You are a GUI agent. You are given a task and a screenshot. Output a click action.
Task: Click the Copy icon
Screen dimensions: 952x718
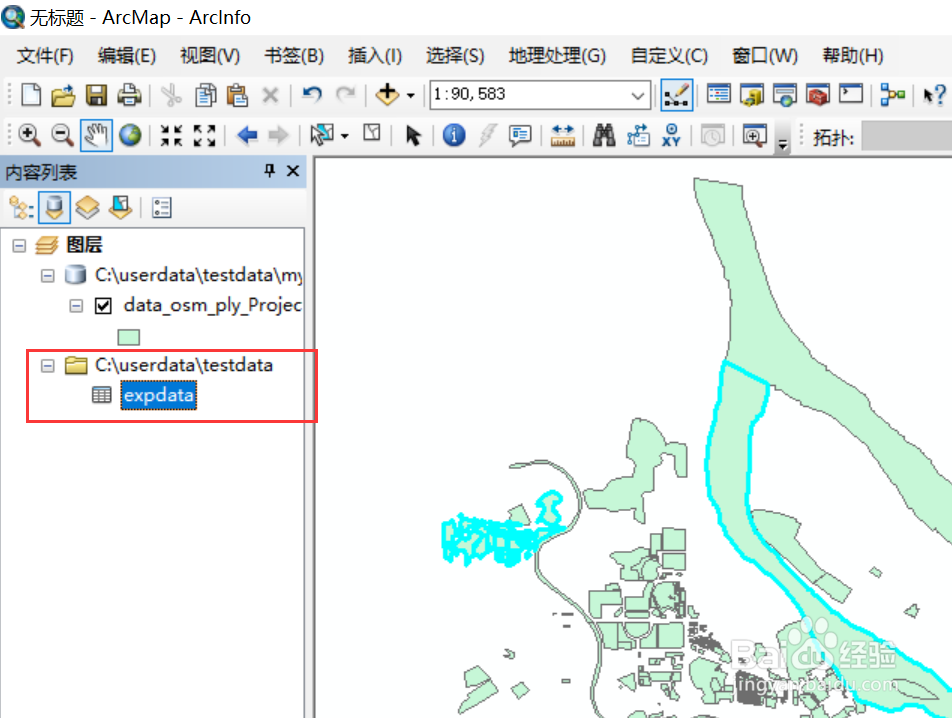pos(205,95)
